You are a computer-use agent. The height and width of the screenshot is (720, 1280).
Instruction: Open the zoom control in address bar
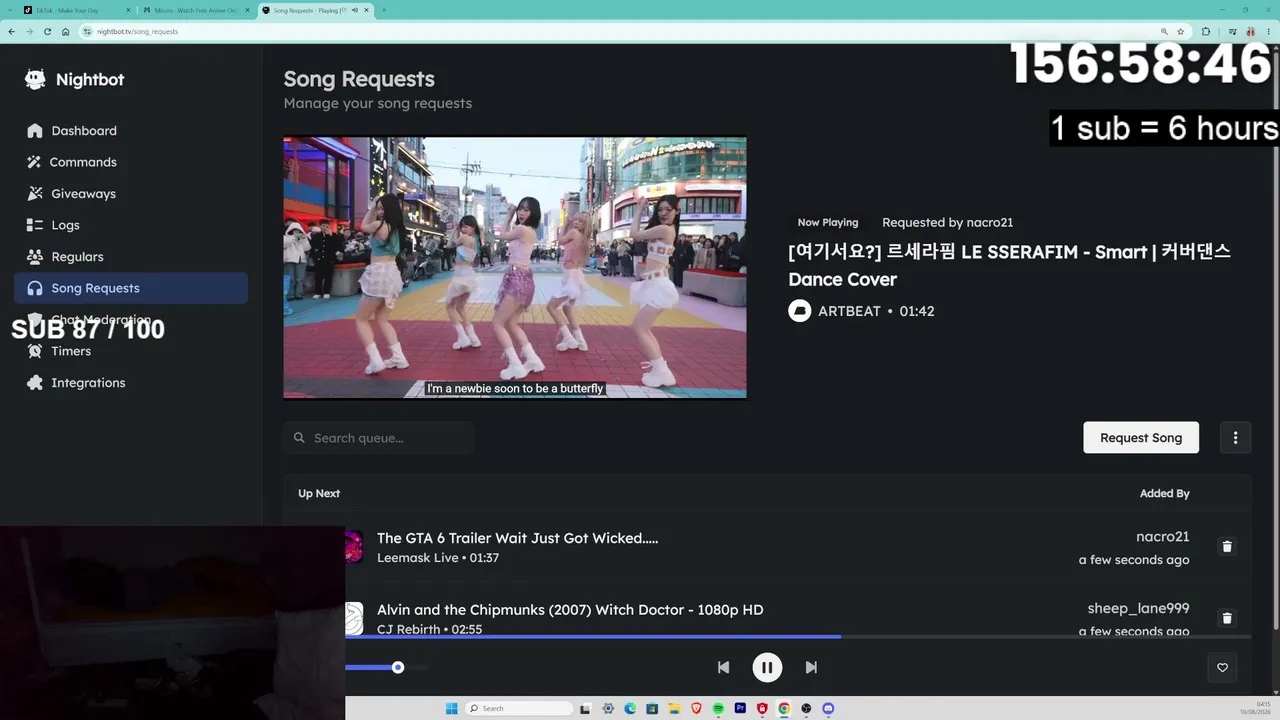point(1164,31)
